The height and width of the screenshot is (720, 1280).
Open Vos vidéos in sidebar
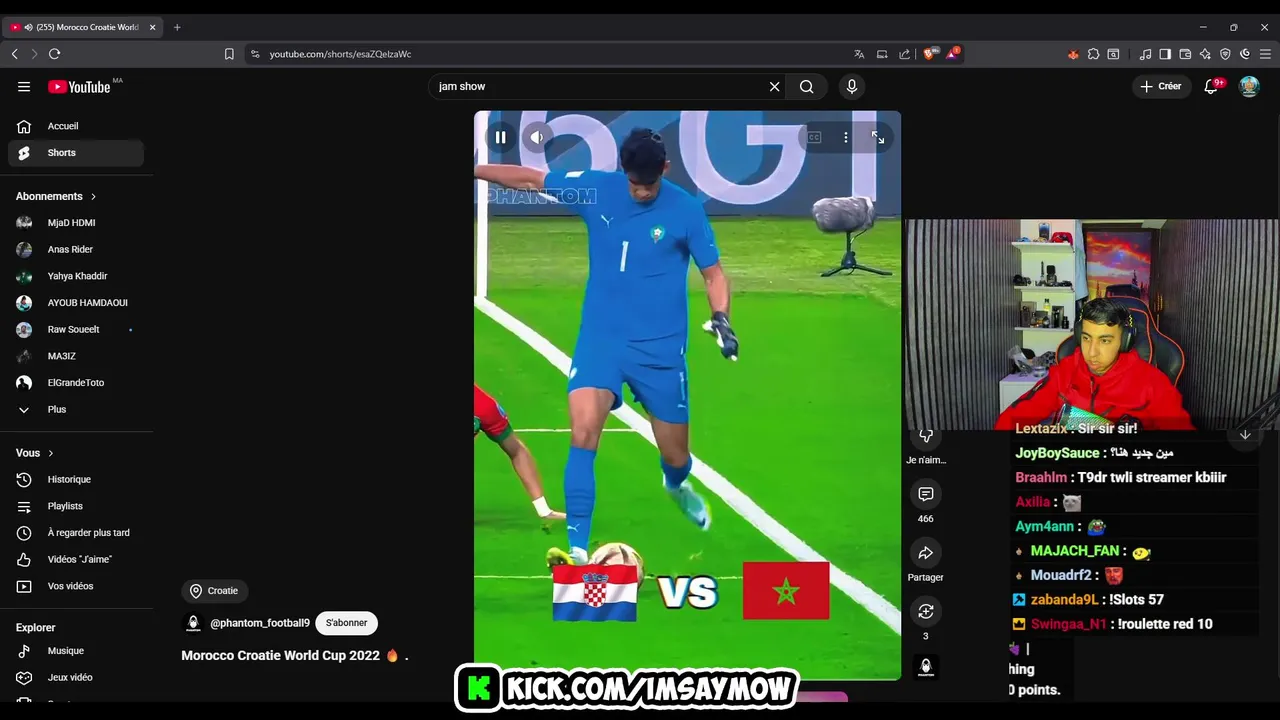point(76,586)
